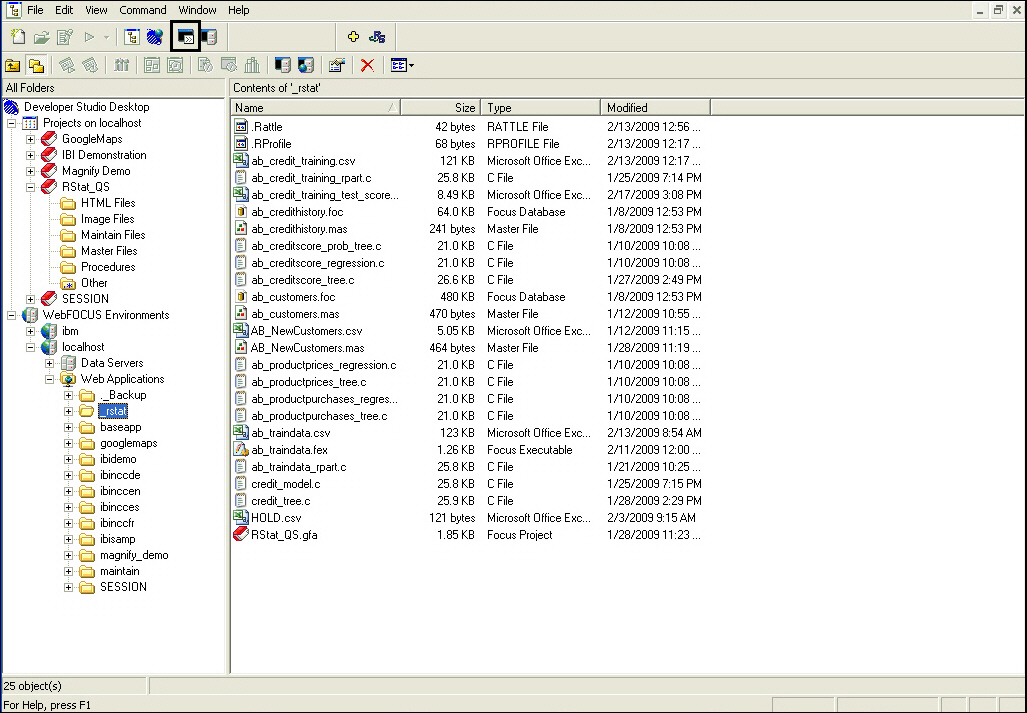Collapse the RStat_QS project
Image resolution: width=1027 pixels, height=713 pixels.
click(x=30, y=187)
